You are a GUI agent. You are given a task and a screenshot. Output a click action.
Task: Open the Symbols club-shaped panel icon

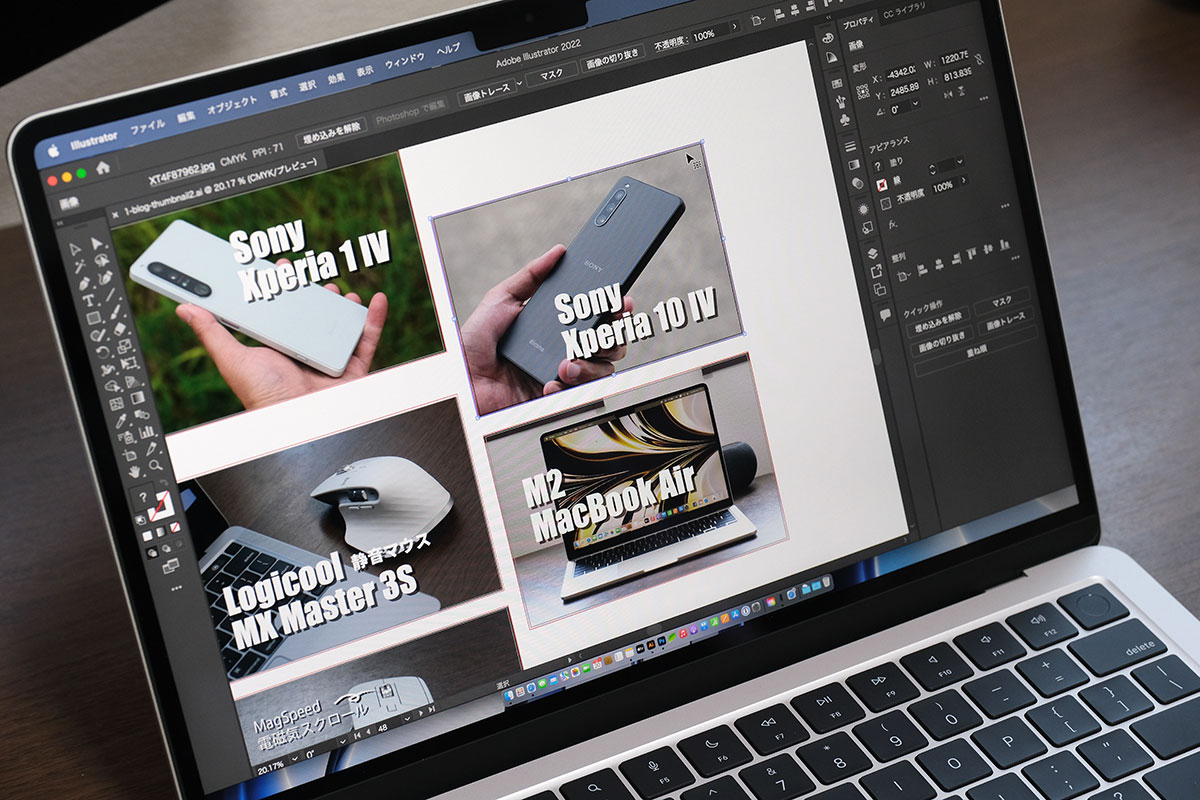click(x=844, y=120)
